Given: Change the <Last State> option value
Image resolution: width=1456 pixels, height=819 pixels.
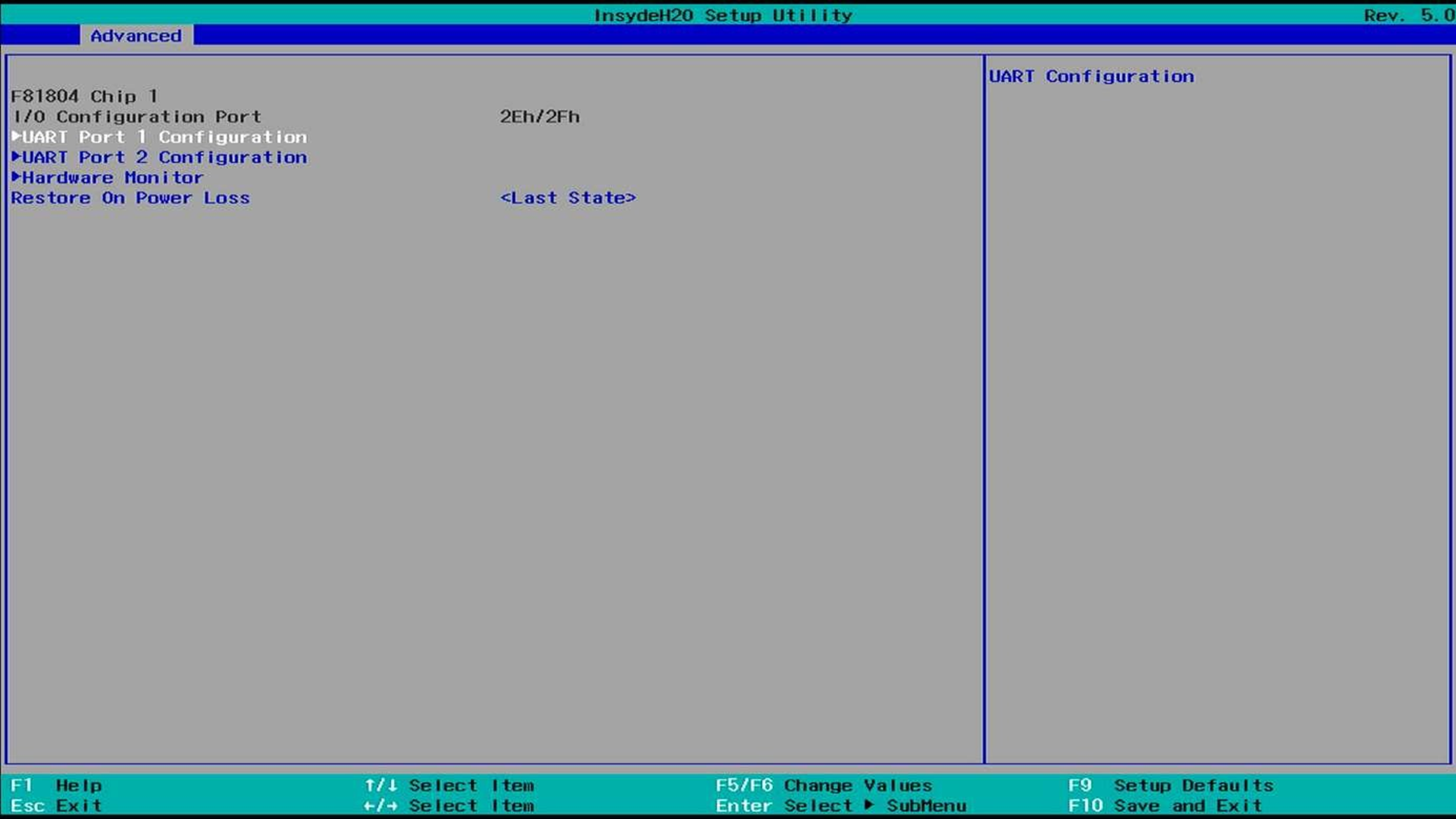Looking at the screenshot, I should pyautogui.click(x=568, y=198).
